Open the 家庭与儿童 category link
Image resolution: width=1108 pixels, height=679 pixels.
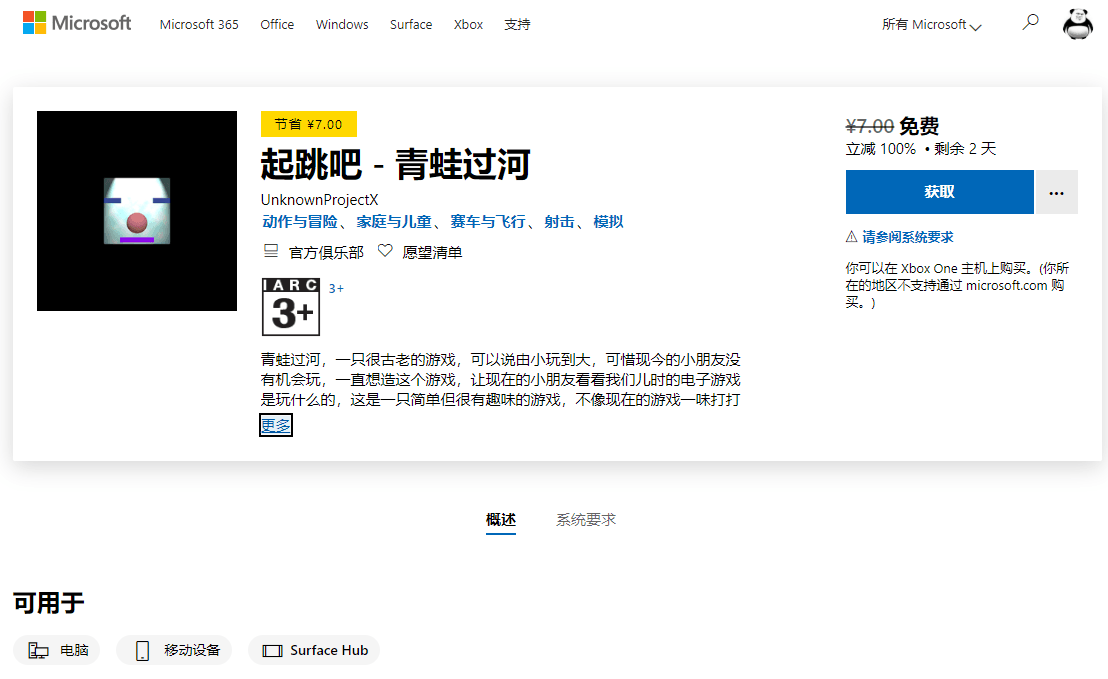point(394,222)
